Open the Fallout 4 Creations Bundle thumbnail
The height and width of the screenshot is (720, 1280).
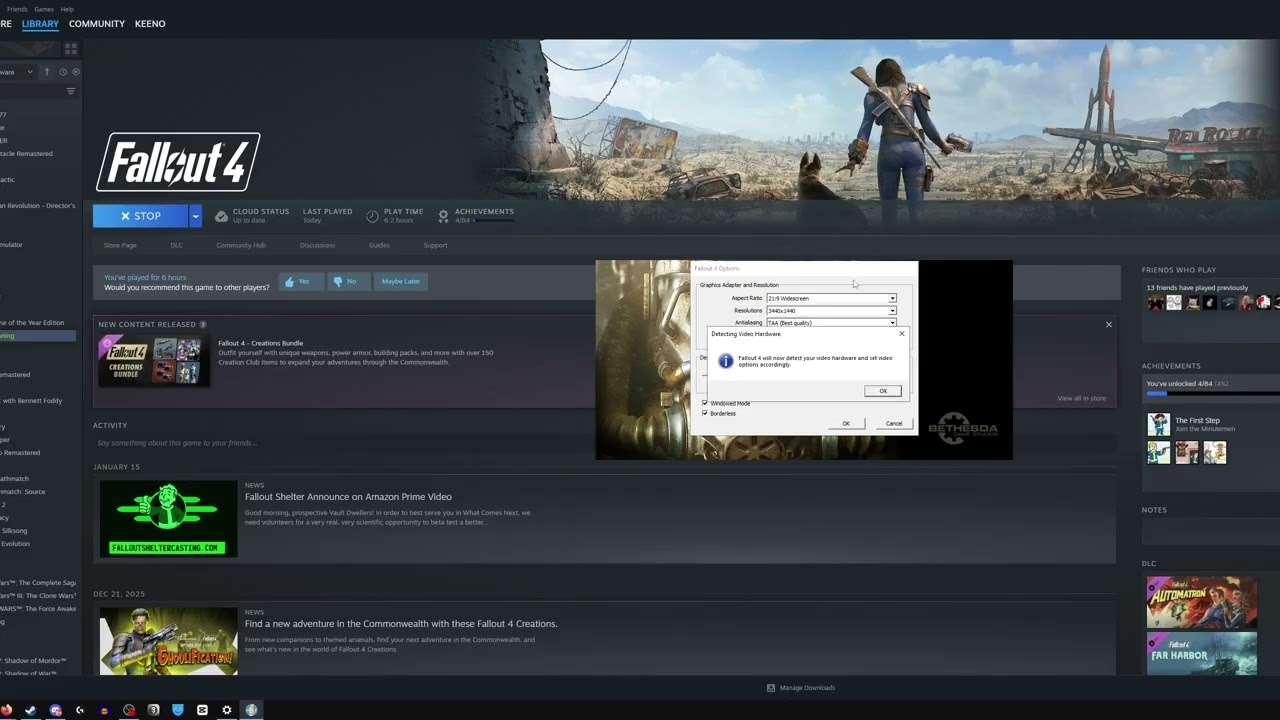[x=153, y=360]
